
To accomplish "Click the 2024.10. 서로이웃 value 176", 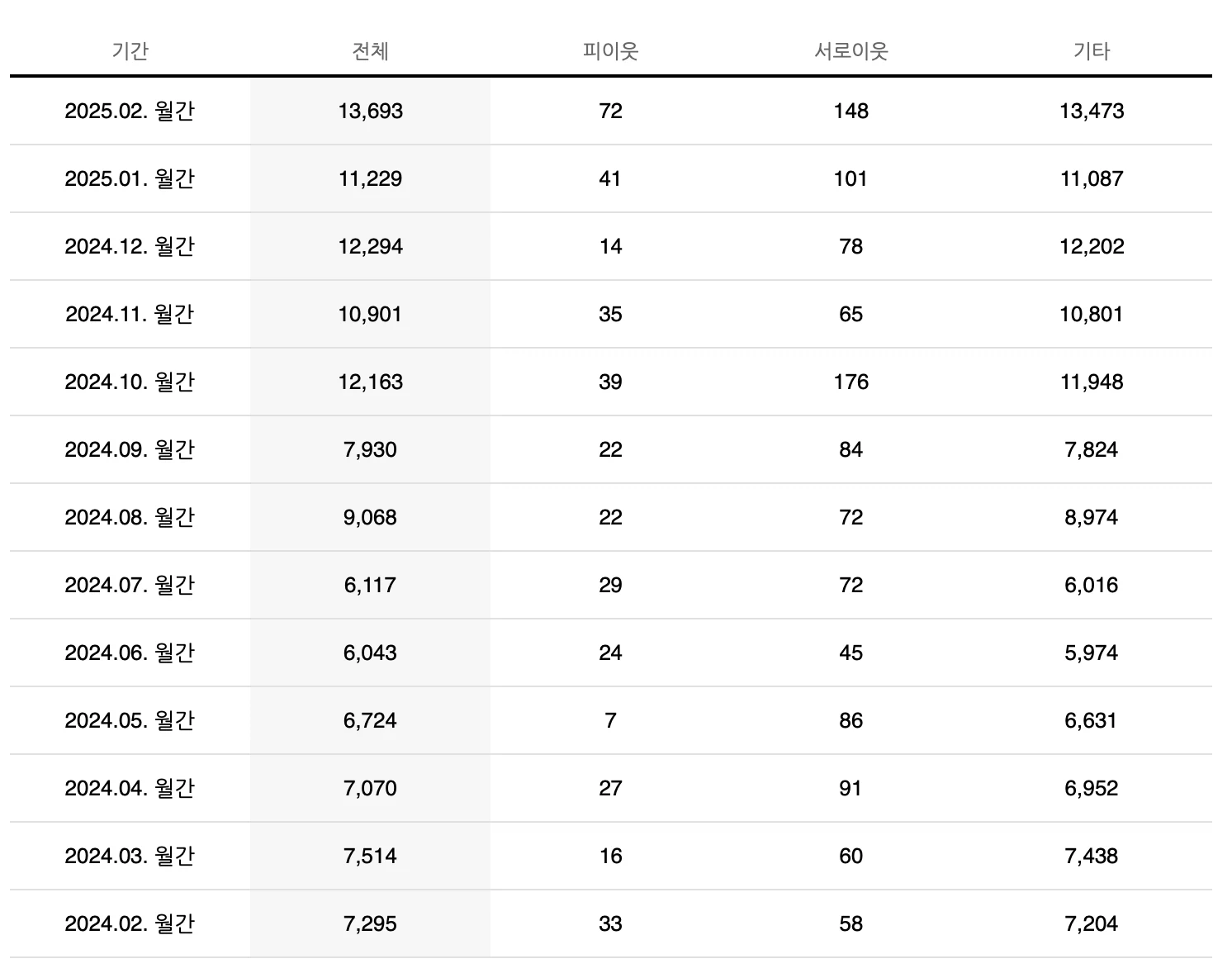I will [x=851, y=382].
